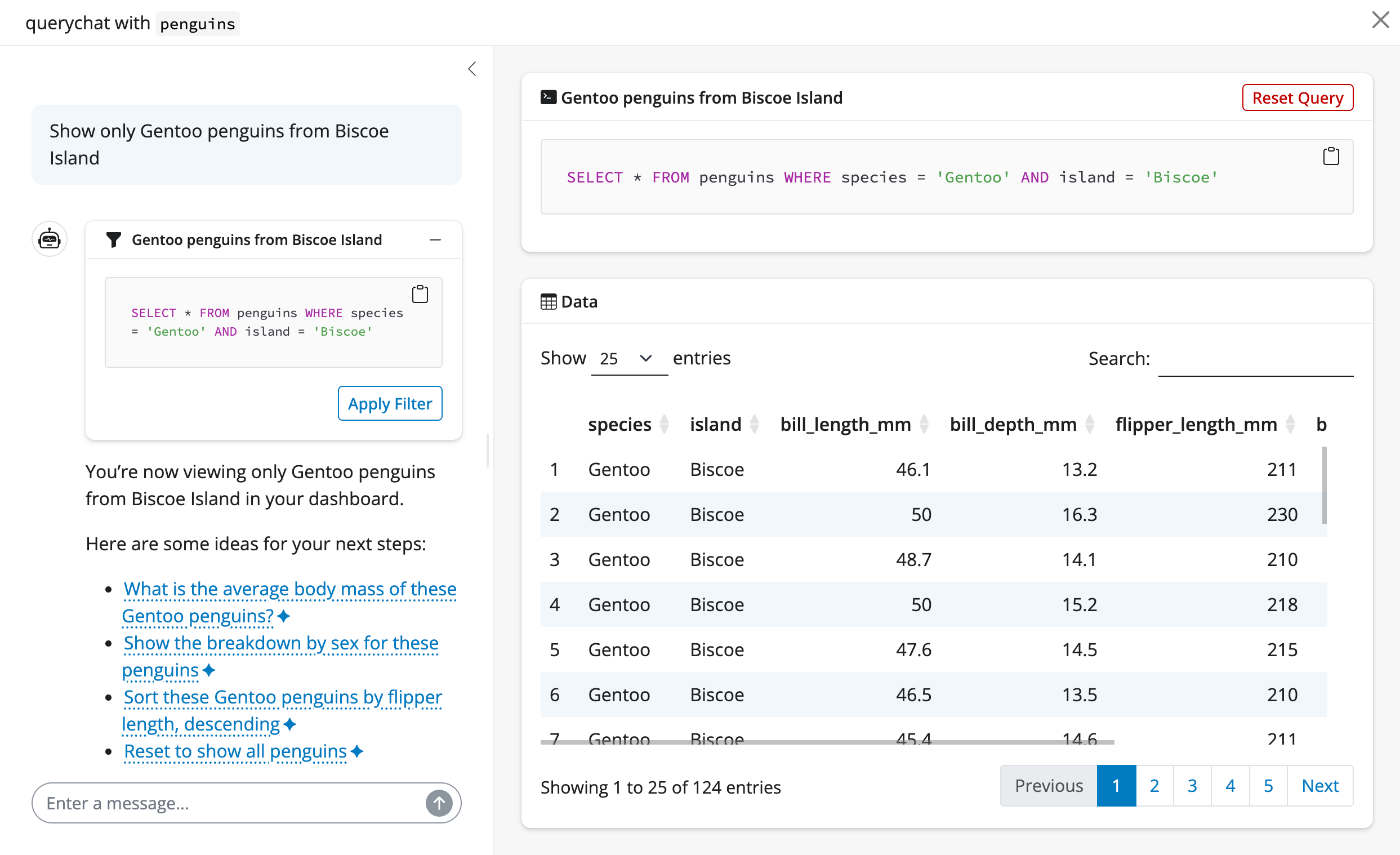Copy the query via the clipboard icon in the query panel
This screenshot has height=855, width=1400.
click(1330, 155)
